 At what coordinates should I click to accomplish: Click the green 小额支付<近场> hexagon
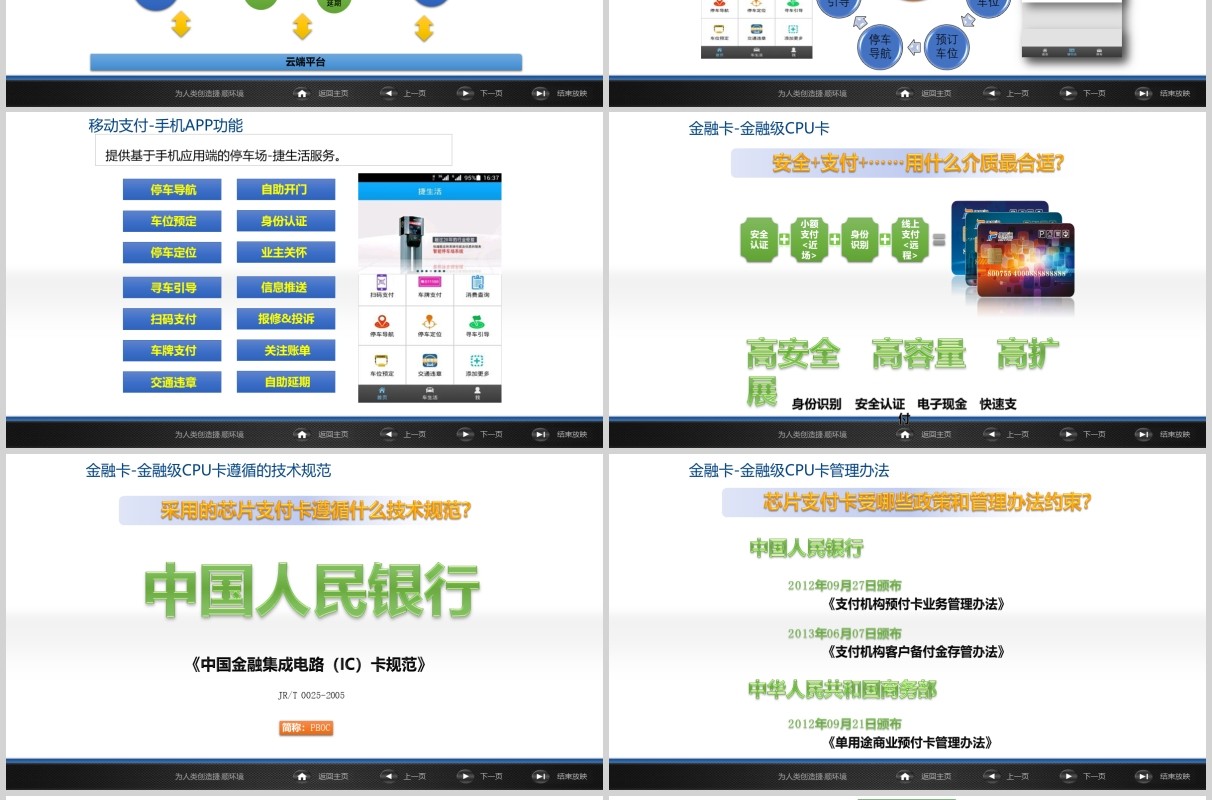point(809,240)
